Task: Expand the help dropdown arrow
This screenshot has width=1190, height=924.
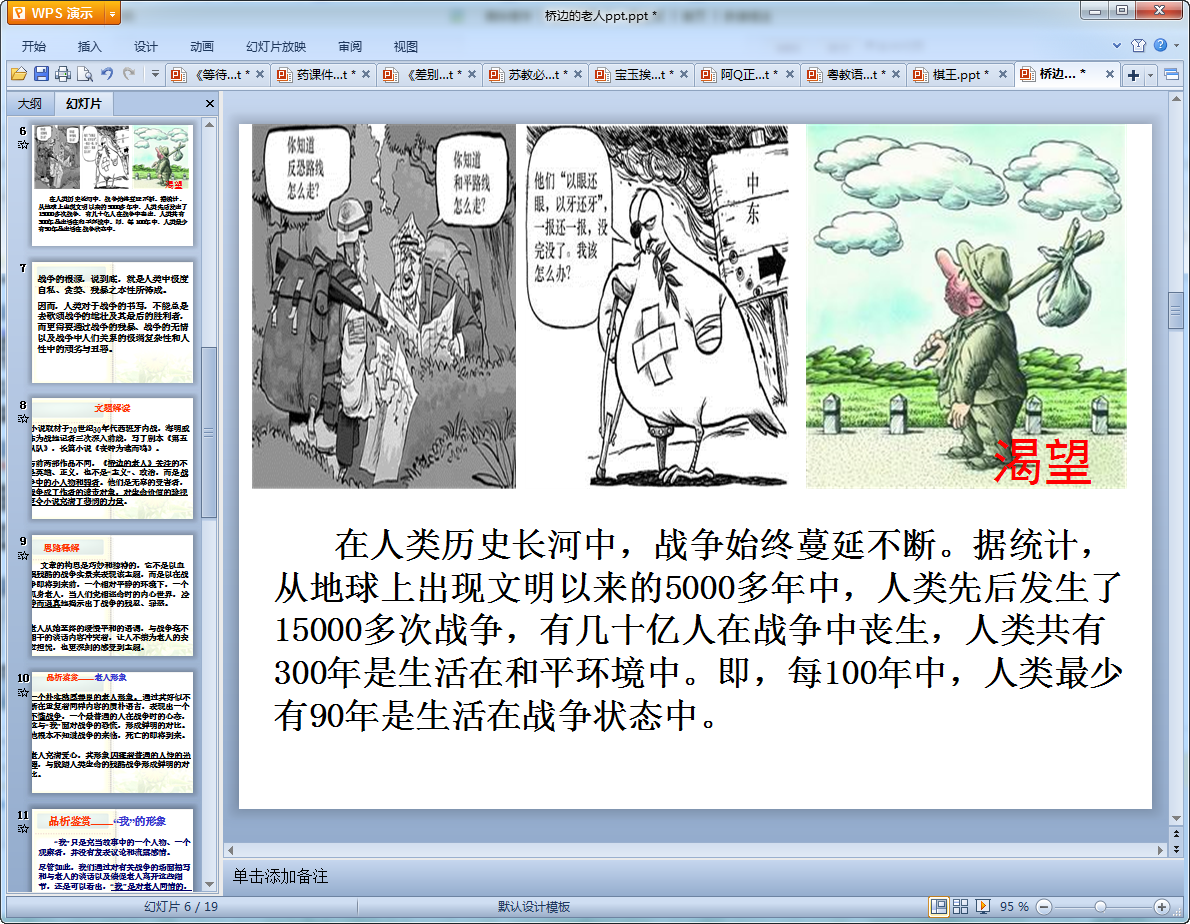Action: pos(1176,46)
